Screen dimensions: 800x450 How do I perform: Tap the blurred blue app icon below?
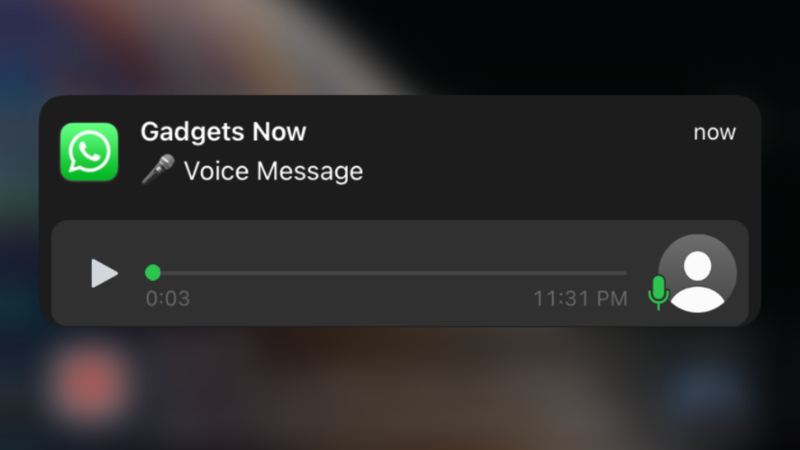[x=707, y=388]
